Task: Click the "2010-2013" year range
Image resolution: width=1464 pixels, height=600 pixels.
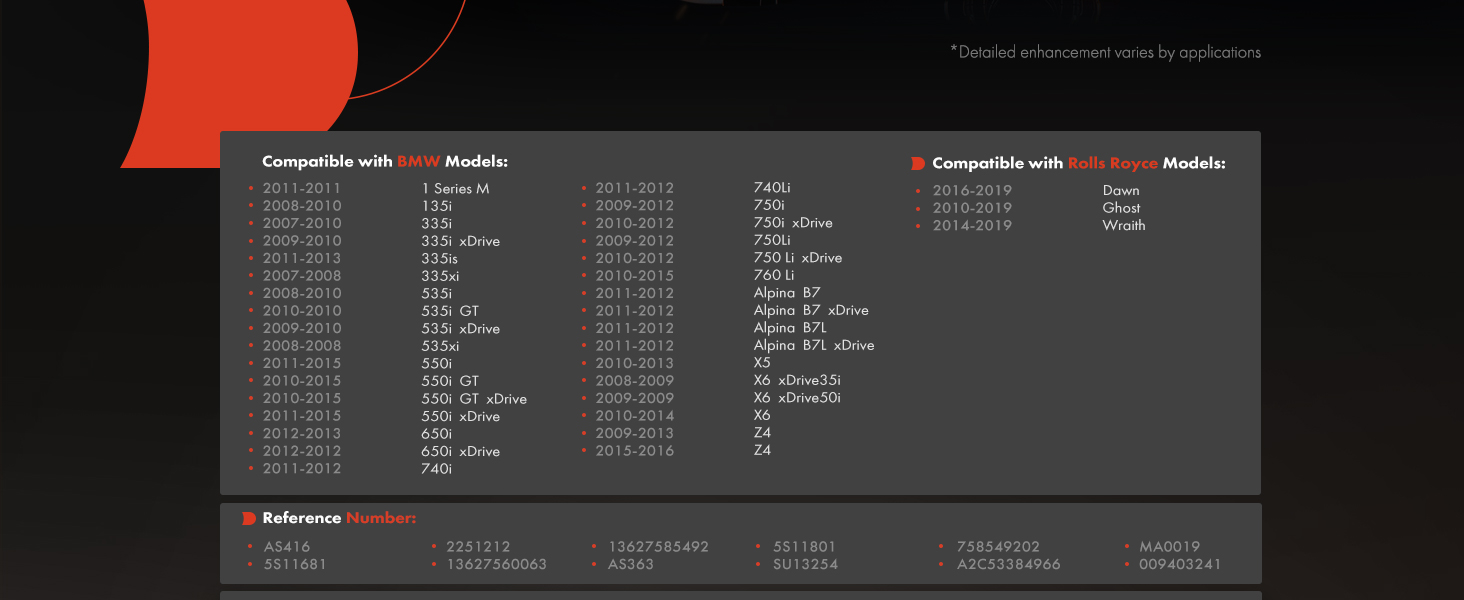Action: point(635,363)
